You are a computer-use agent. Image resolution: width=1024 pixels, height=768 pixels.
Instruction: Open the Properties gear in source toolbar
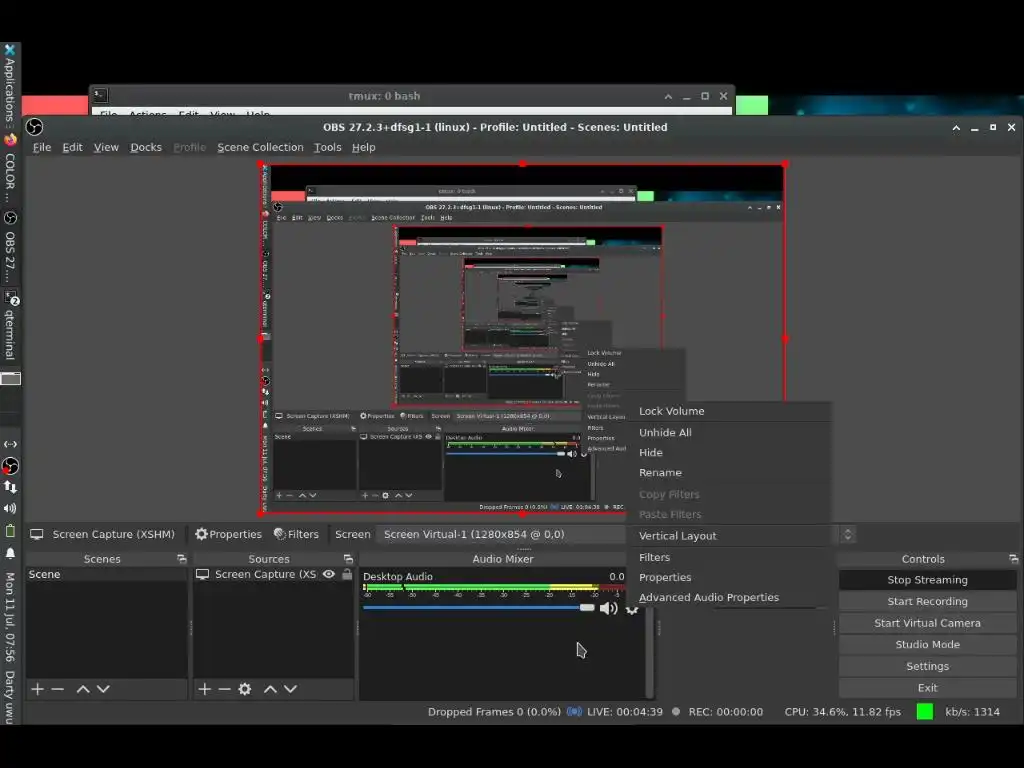[x=229, y=534]
